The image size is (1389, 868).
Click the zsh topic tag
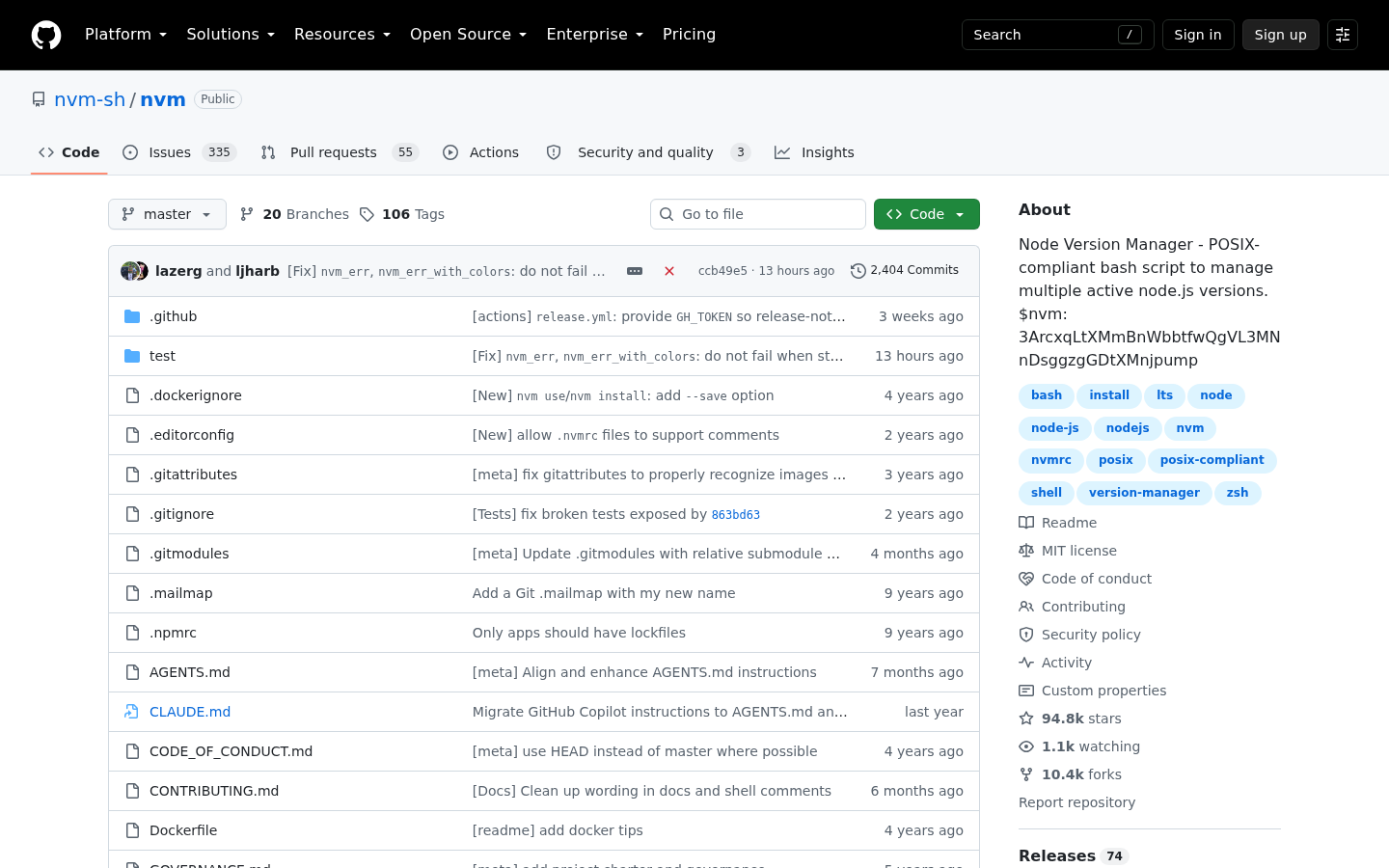(1238, 493)
